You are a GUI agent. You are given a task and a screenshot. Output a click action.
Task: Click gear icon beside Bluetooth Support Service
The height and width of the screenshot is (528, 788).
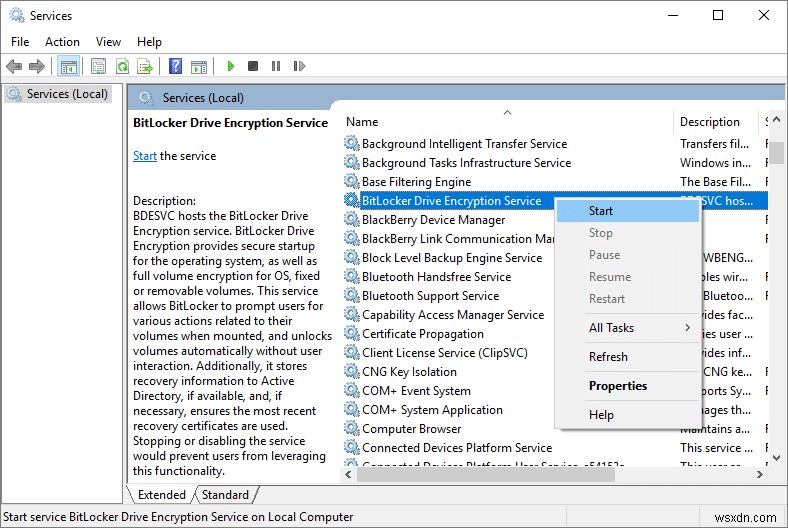(351, 295)
